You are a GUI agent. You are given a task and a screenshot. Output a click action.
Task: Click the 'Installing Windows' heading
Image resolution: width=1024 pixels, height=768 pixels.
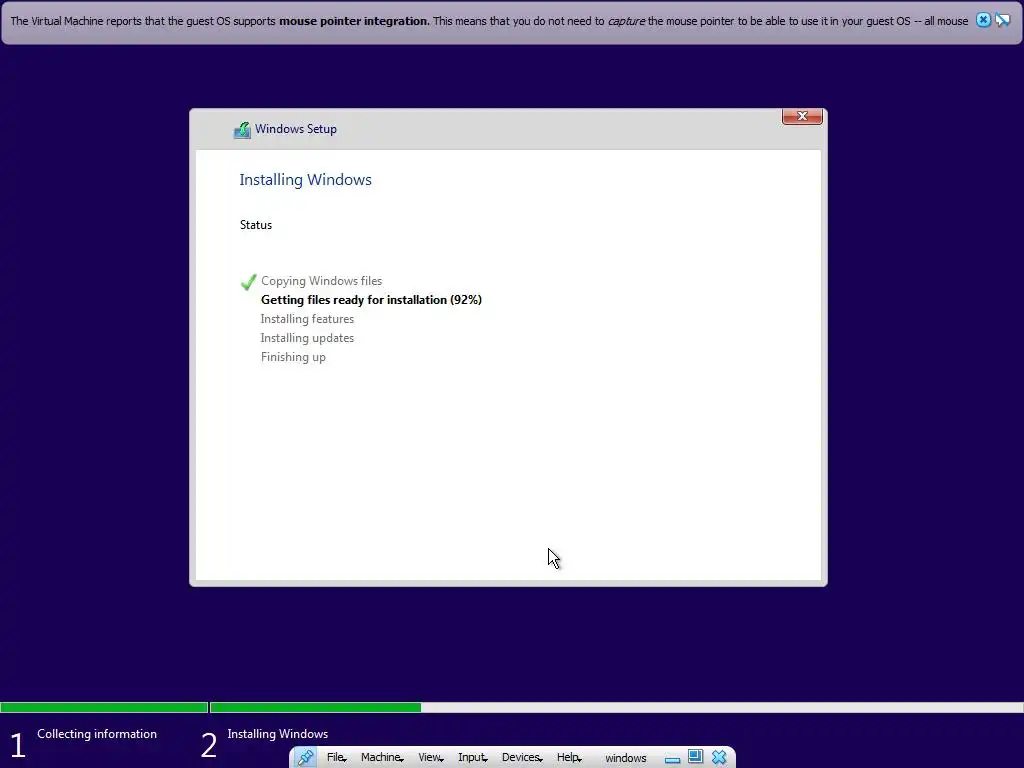pos(305,180)
